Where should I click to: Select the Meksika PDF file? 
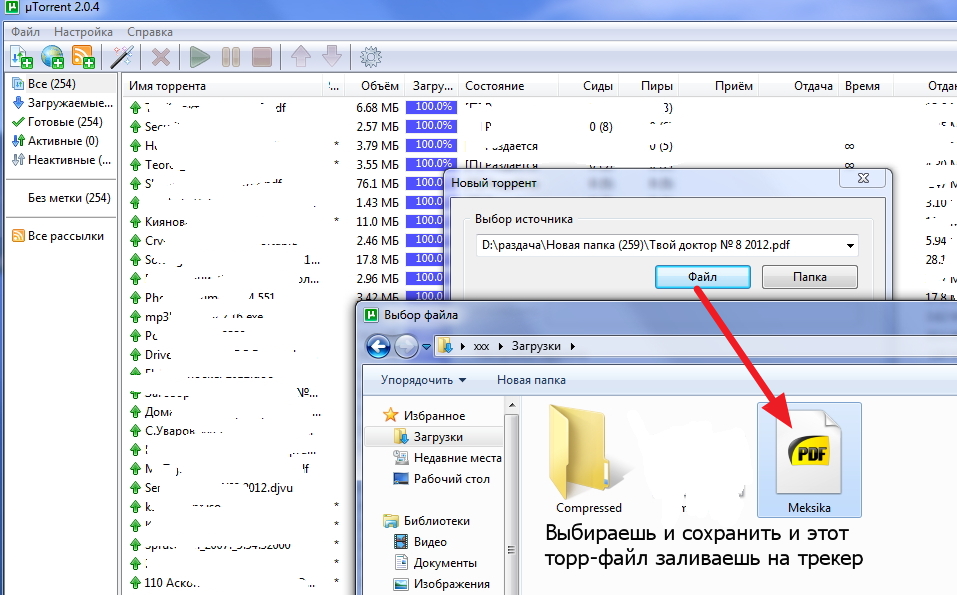click(809, 460)
